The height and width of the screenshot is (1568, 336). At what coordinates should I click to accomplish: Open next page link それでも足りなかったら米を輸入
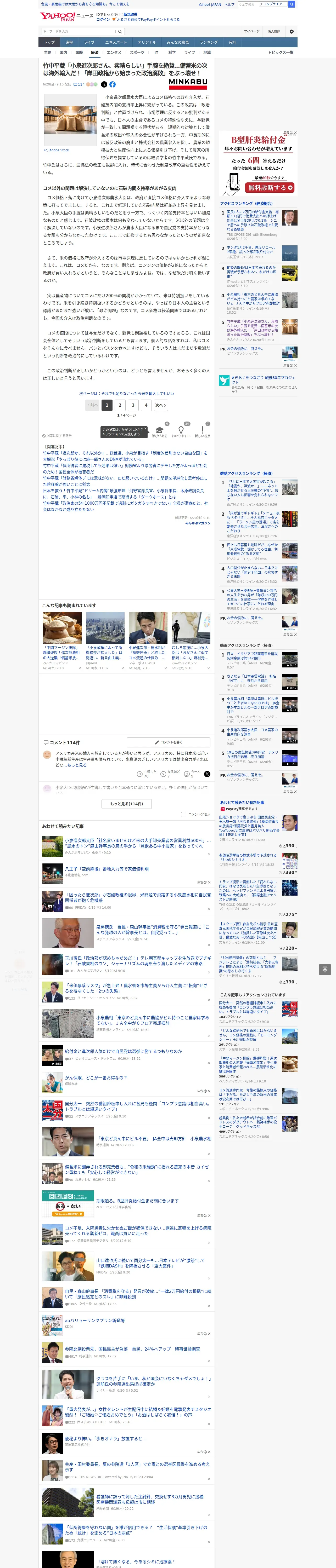pyautogui.click(x=127, y=393)
